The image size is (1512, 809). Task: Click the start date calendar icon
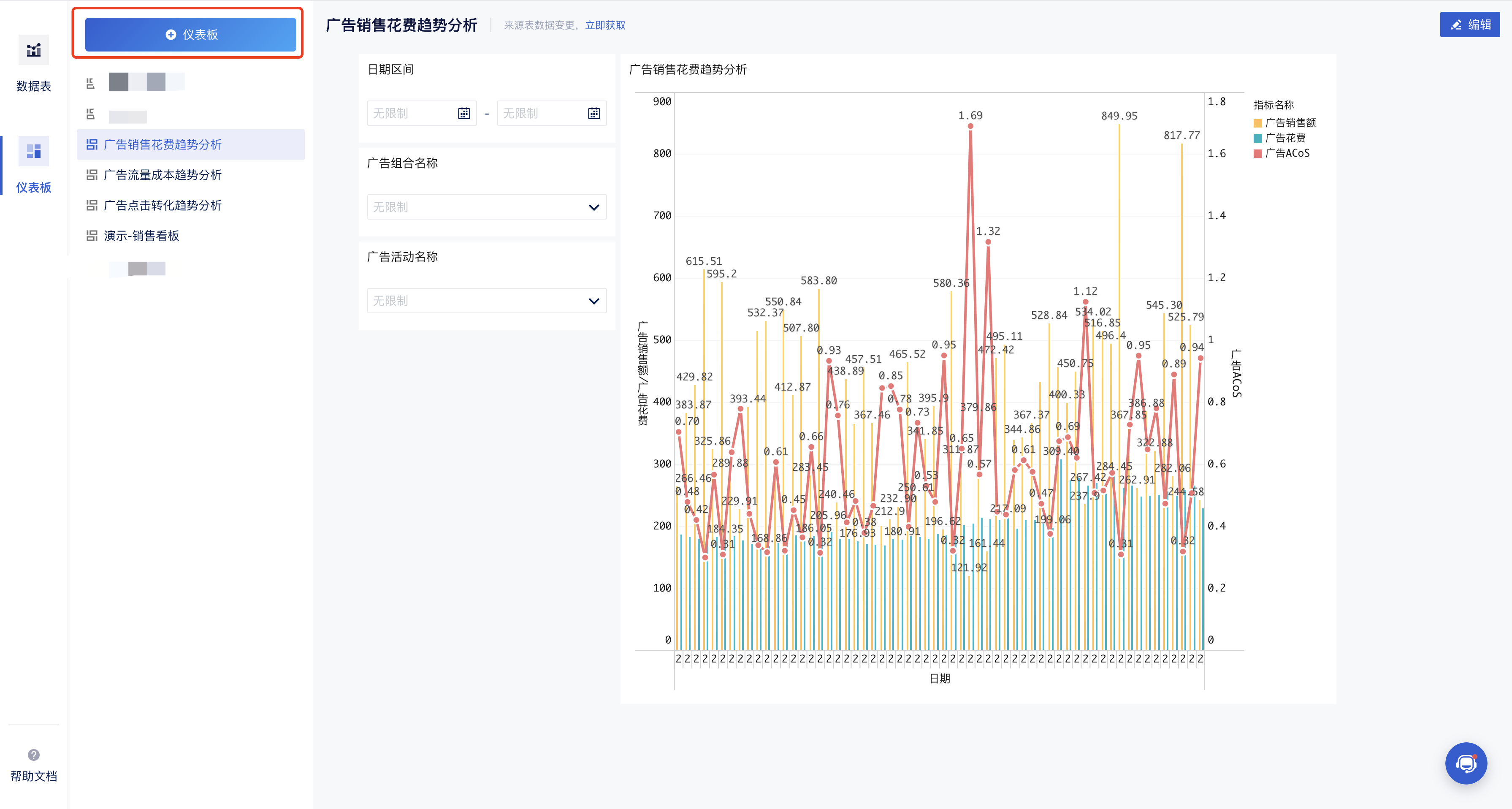click(464, 113)
